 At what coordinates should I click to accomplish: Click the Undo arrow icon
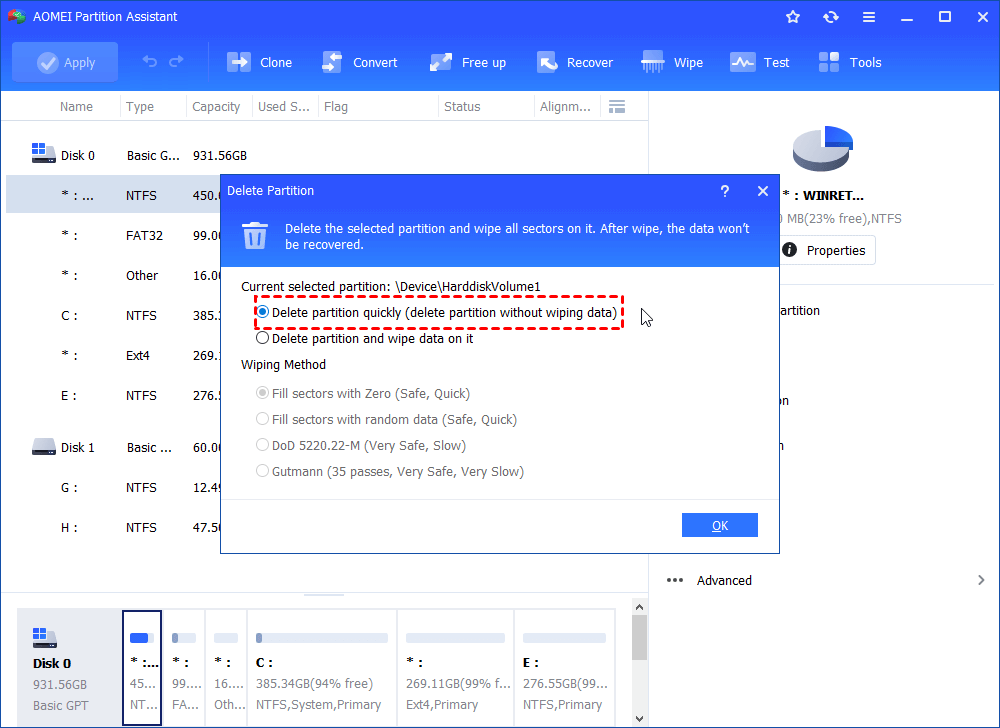[x=149, y=61]
